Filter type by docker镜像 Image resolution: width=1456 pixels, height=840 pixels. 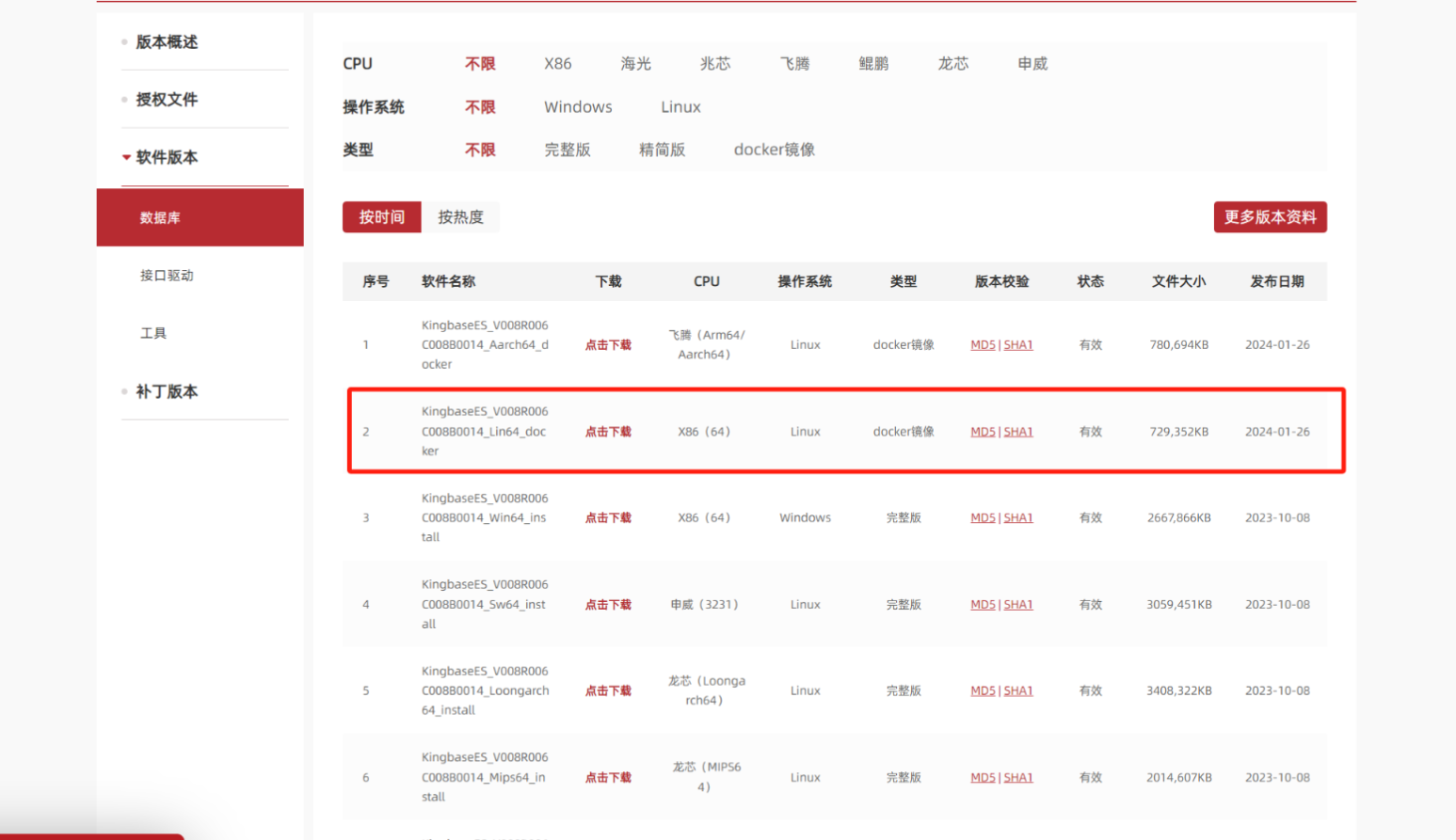click(x=774, y=150)
